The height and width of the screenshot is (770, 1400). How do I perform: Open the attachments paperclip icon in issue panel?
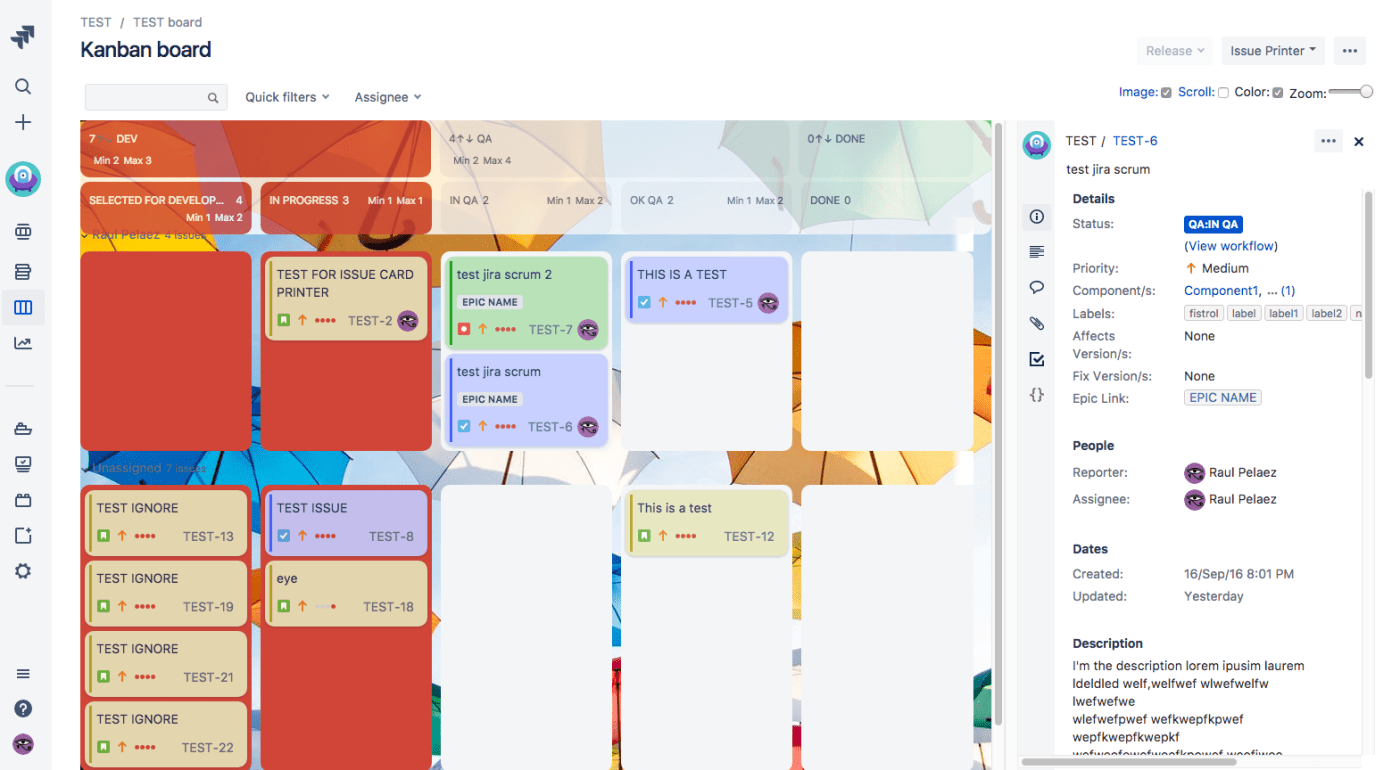[1037, 323]
